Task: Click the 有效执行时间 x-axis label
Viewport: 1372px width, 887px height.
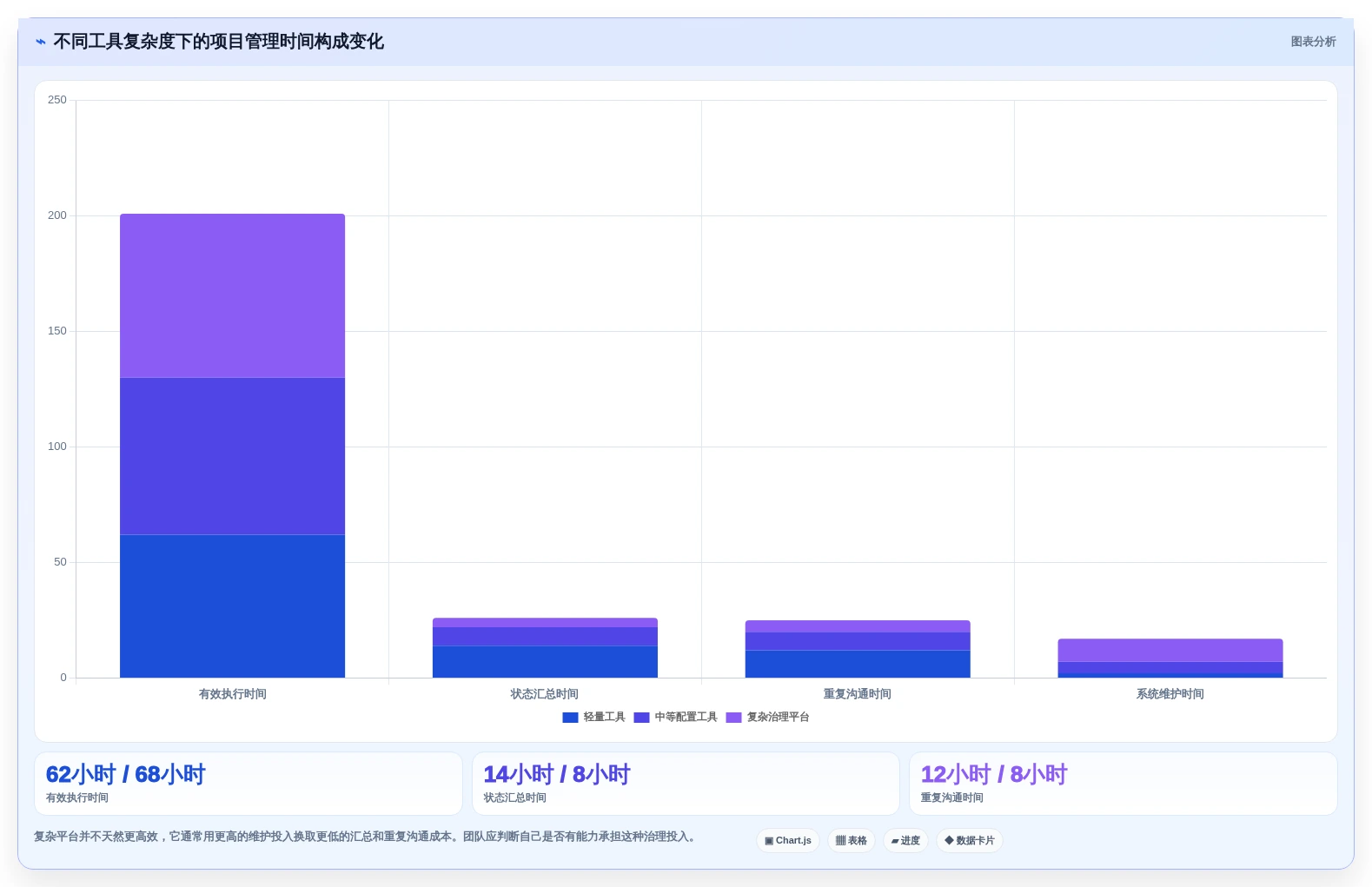Action: click(232, 694)
